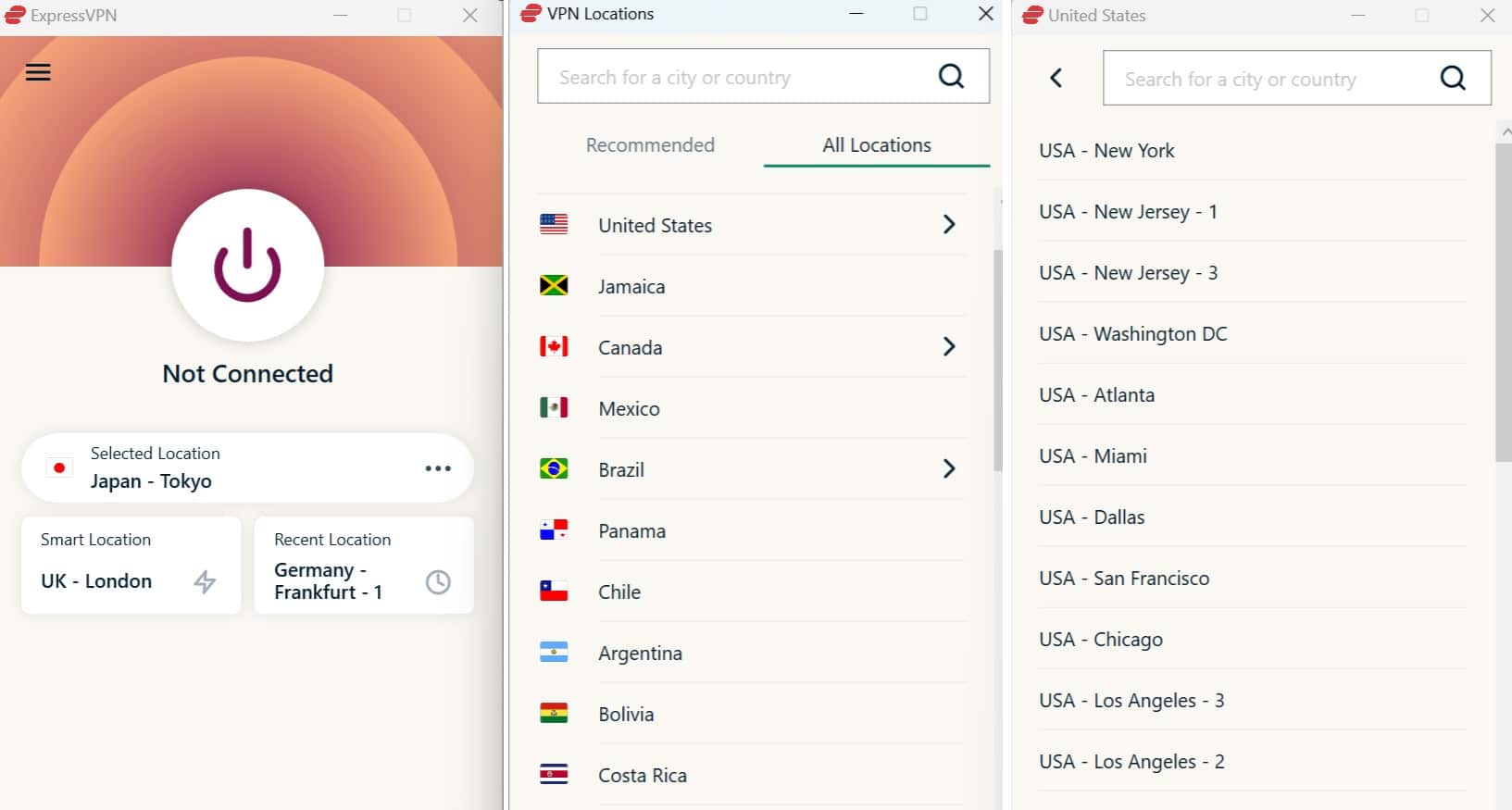Screen dimensions: 1512x810
Task: Click the Mexico flag icon
Action: tap(554, 407)
